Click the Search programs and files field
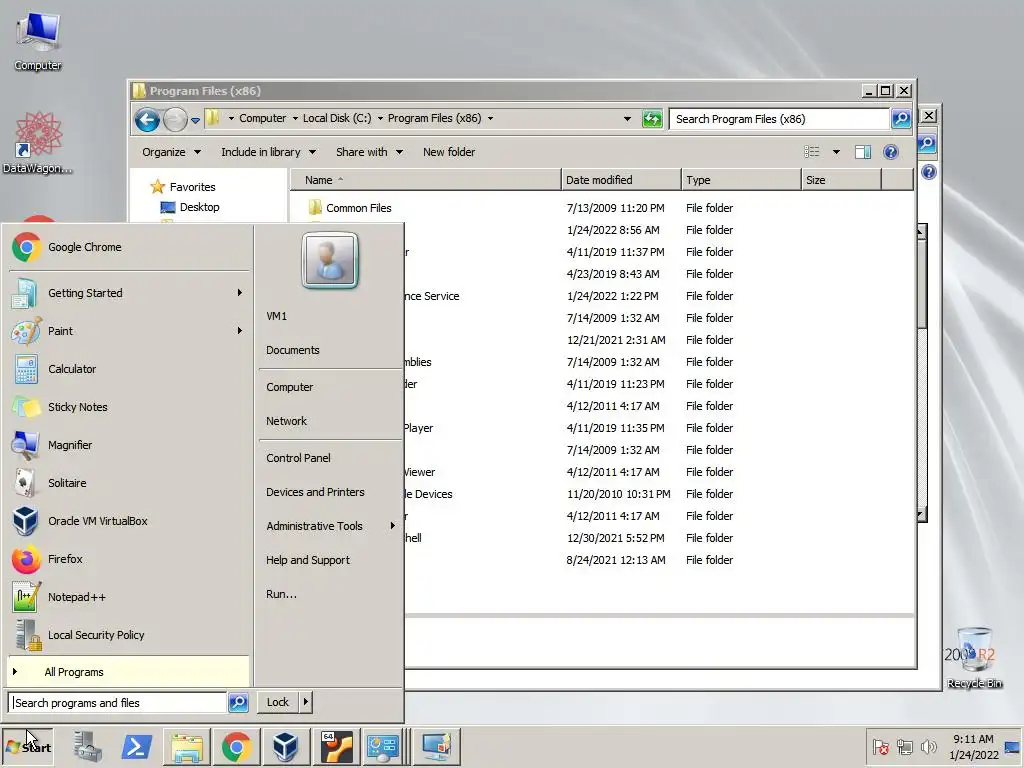 [118, 703]
